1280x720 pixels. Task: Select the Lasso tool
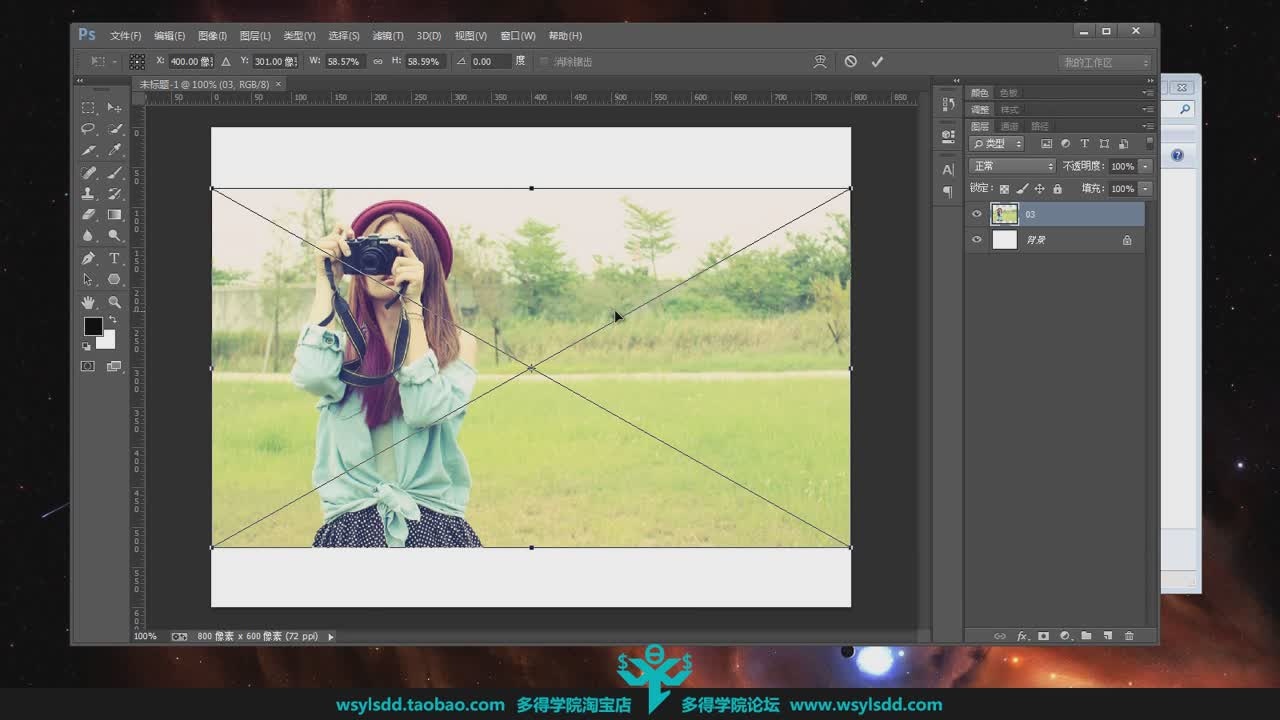(88, 129)
